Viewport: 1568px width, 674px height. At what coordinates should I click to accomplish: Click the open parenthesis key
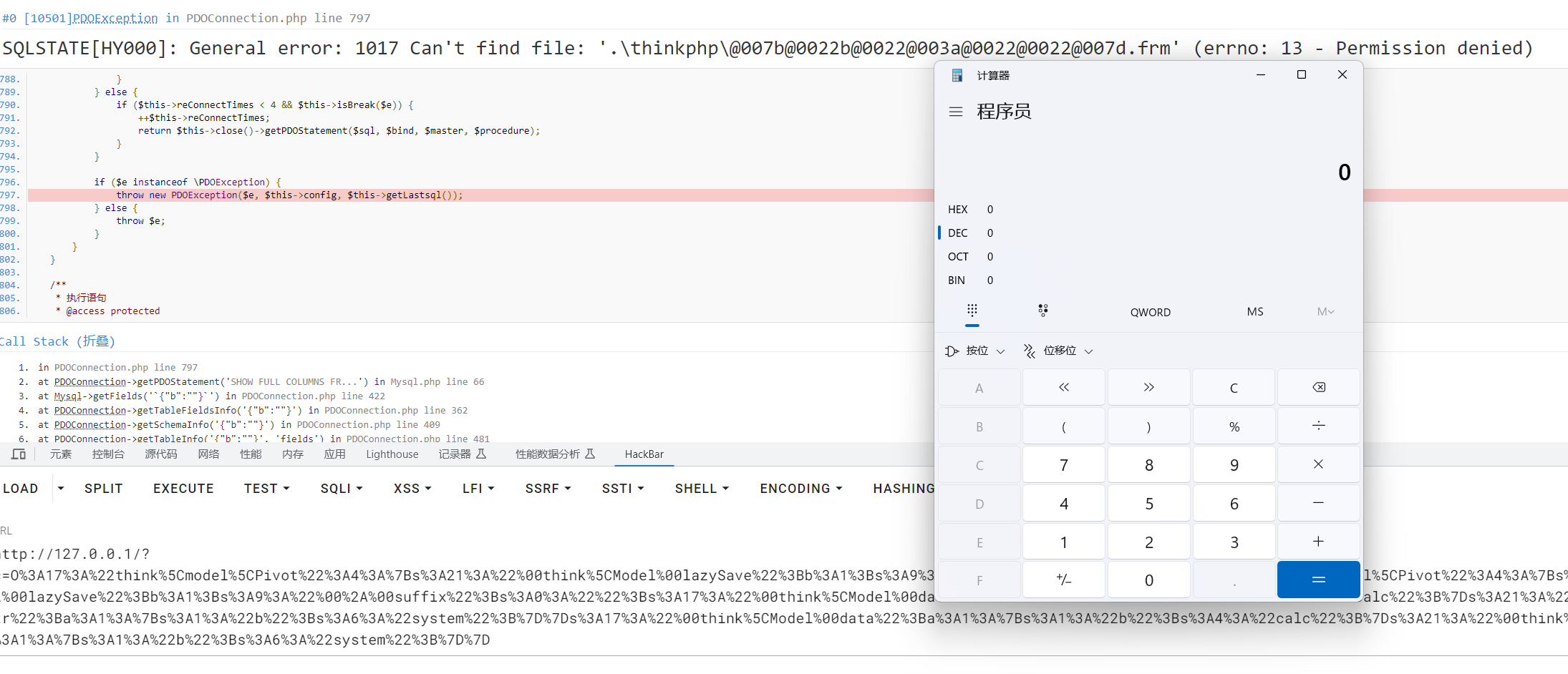tap(1063, 426)
